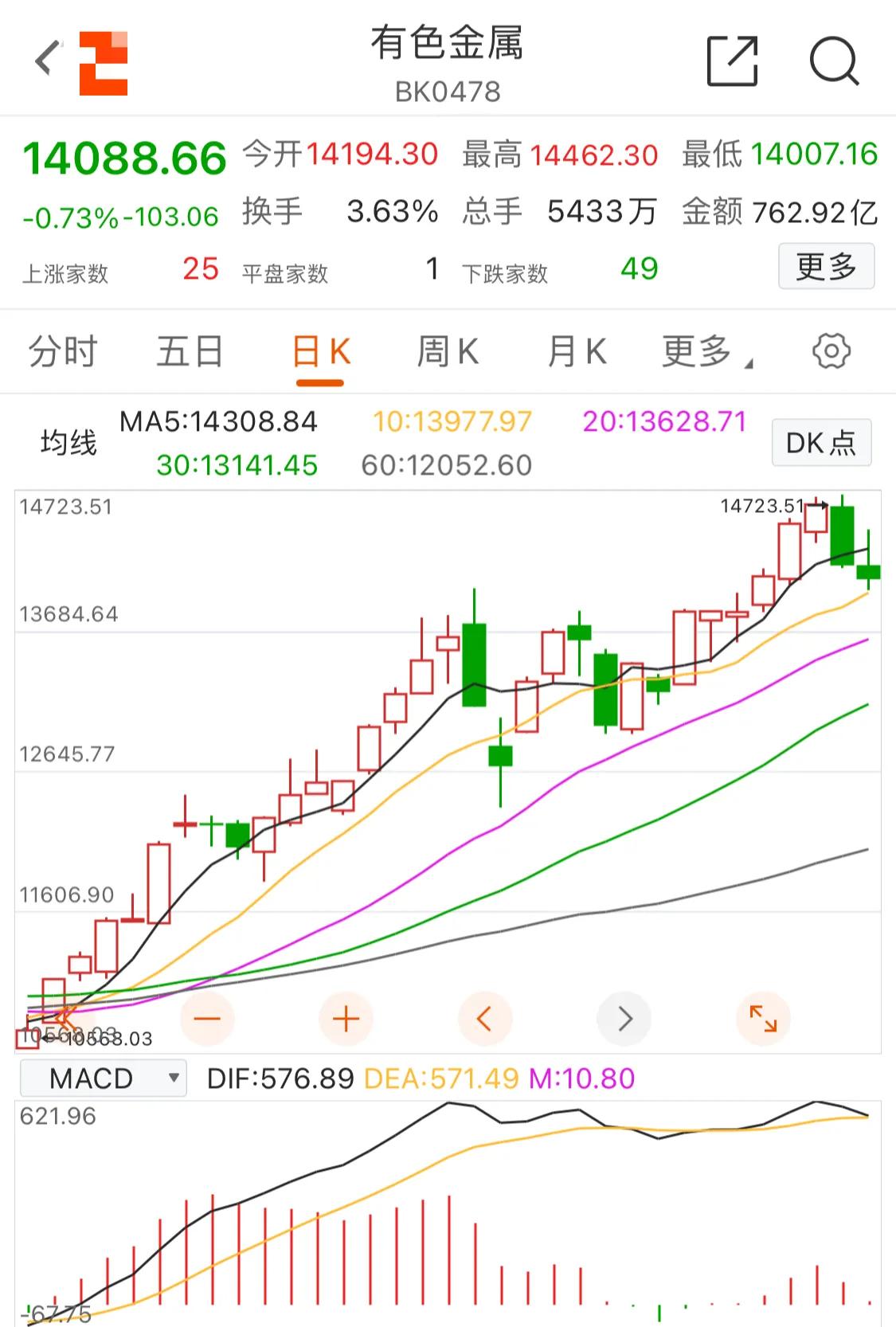This screenshot has width=896, height=1327.
Task: Tap the high value 14462.30
Action: [594, 155]
